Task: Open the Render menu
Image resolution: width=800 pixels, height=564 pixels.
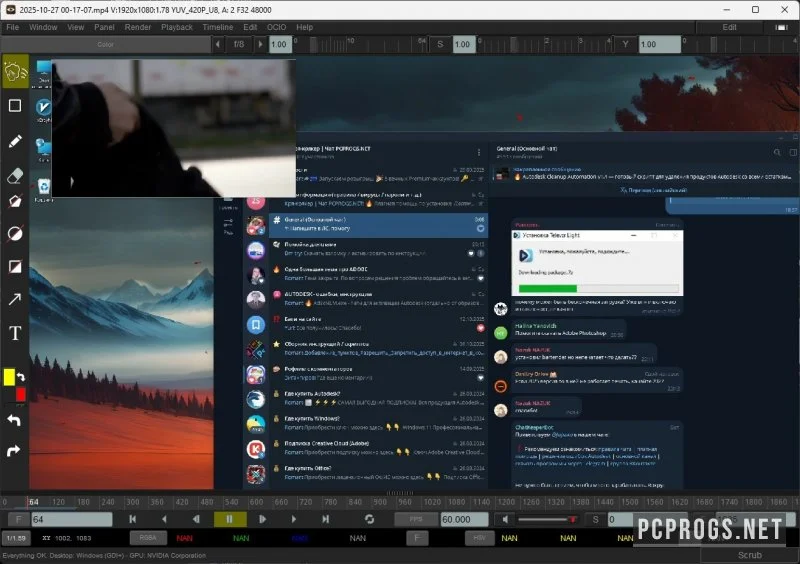Action: pos(138,27)
